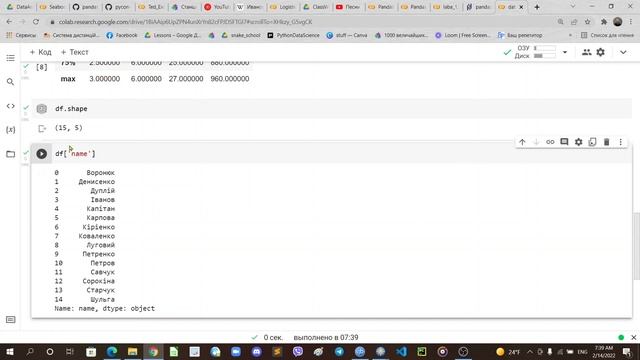Close the bottom status bar with X
This screenshot has height=360, width=640.
coord(633,338)
